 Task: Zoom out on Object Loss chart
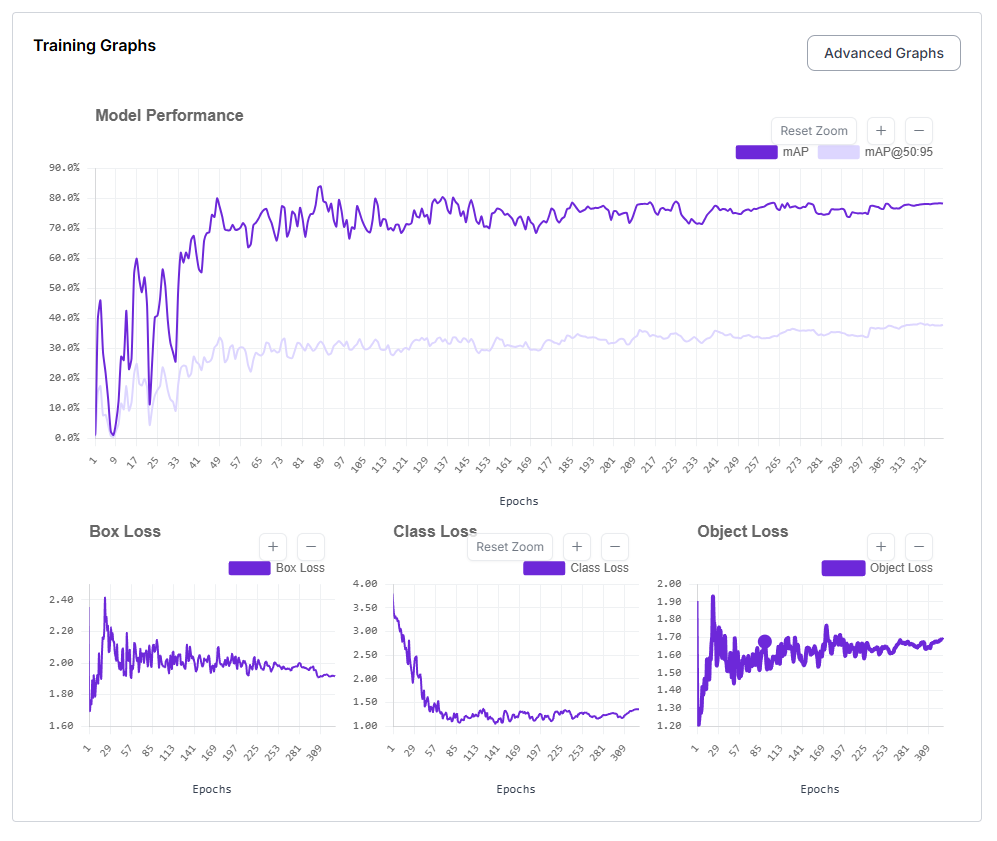(x=919, y=547)
